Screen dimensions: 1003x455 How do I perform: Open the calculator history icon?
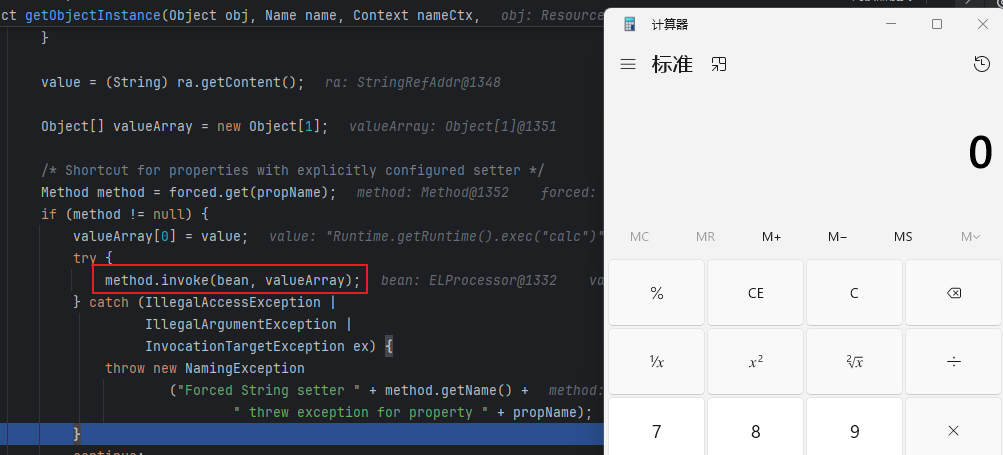[x=981, y=64]
